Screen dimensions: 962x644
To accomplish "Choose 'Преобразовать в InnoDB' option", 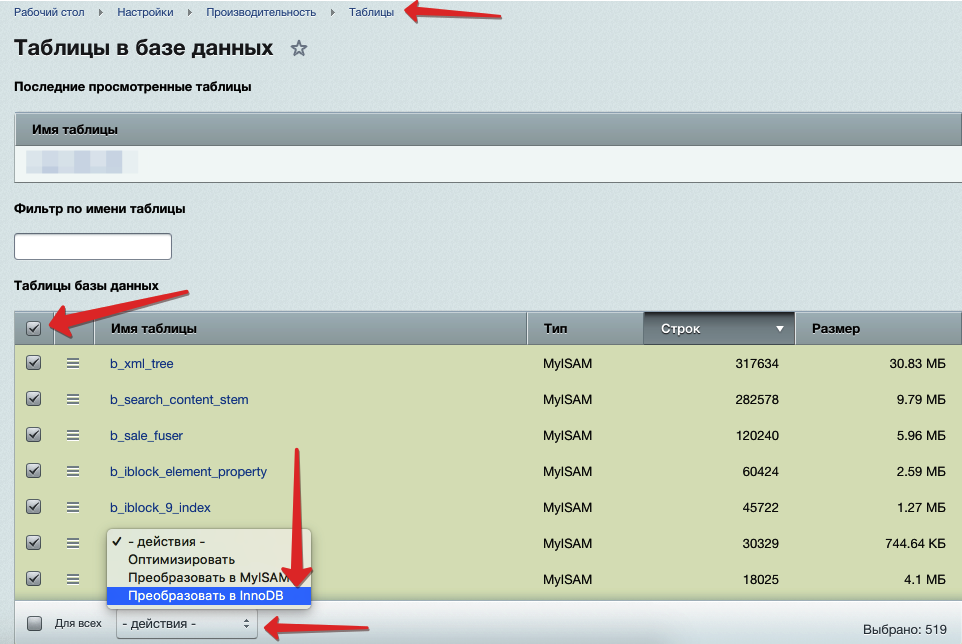I will tap(207, 596).
